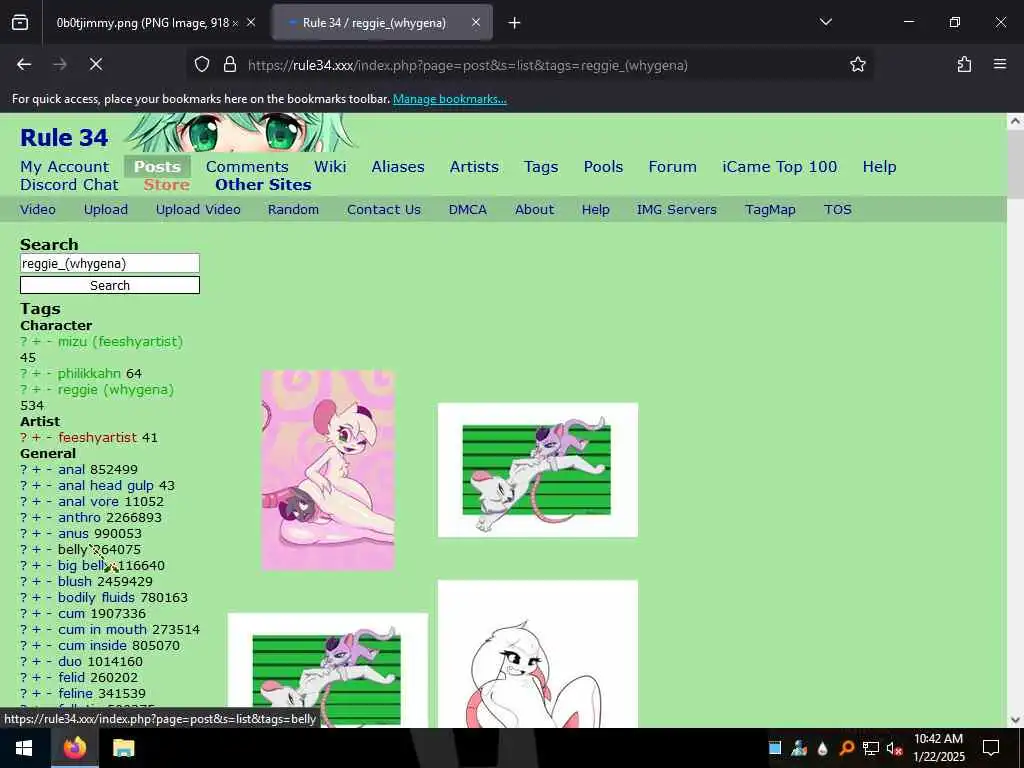Screen dimensions: 1024x768
Task: Open the Firefox application menu
Action: pyautogui.click(x=999, y=65)
